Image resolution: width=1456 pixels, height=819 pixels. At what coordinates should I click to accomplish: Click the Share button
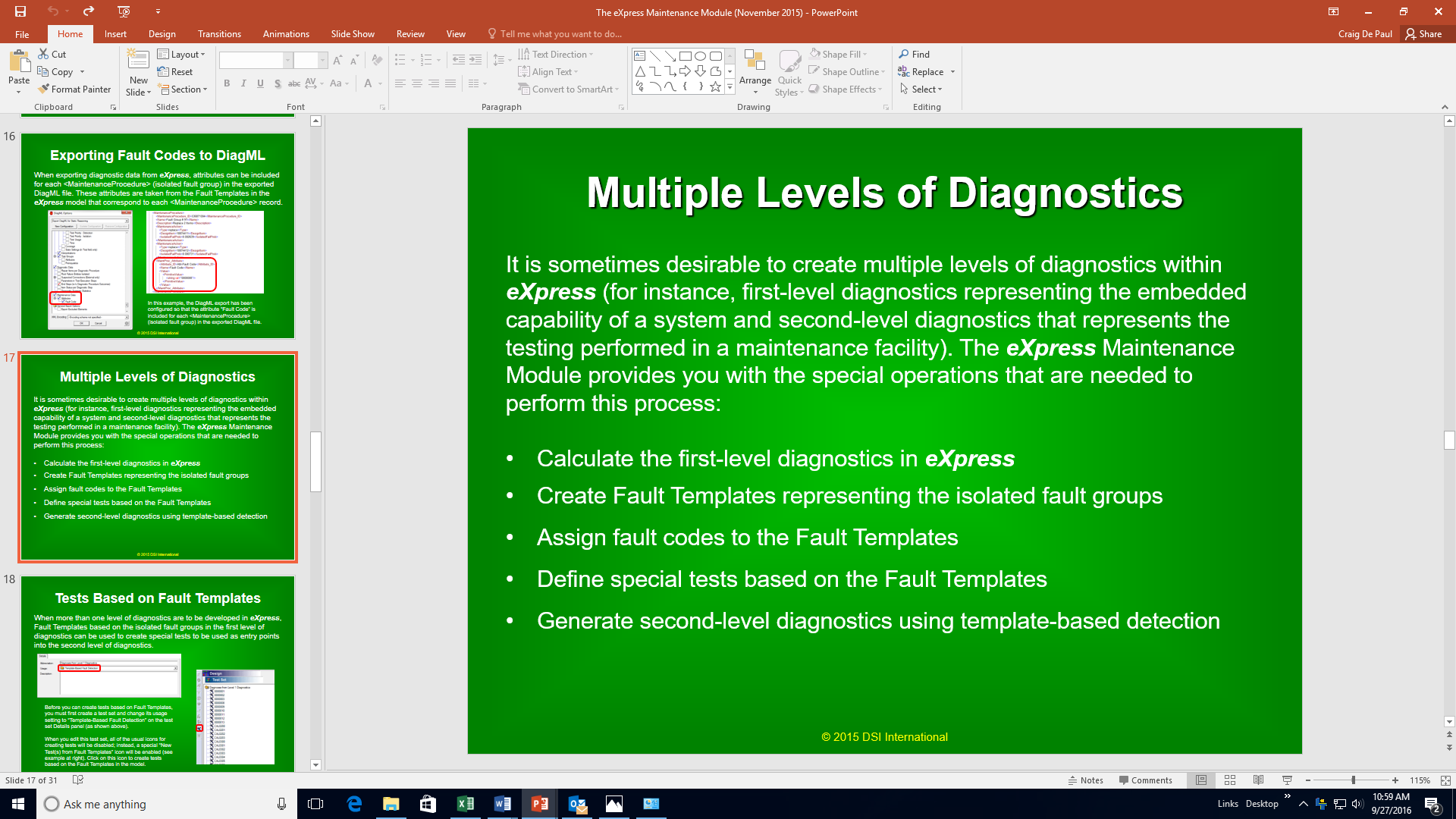tap(1423, 34)
